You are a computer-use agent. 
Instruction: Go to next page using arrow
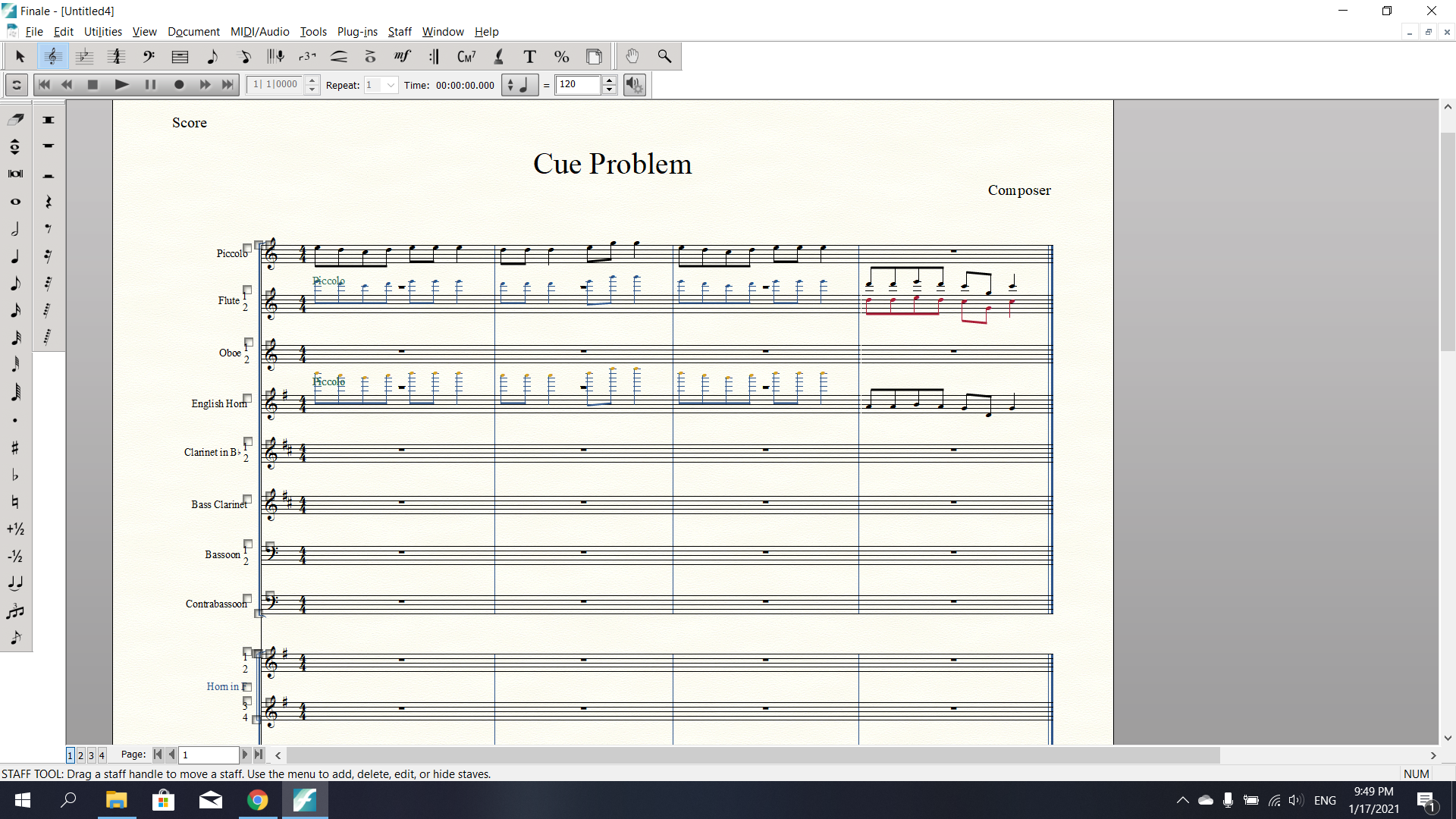click(244, 755)
